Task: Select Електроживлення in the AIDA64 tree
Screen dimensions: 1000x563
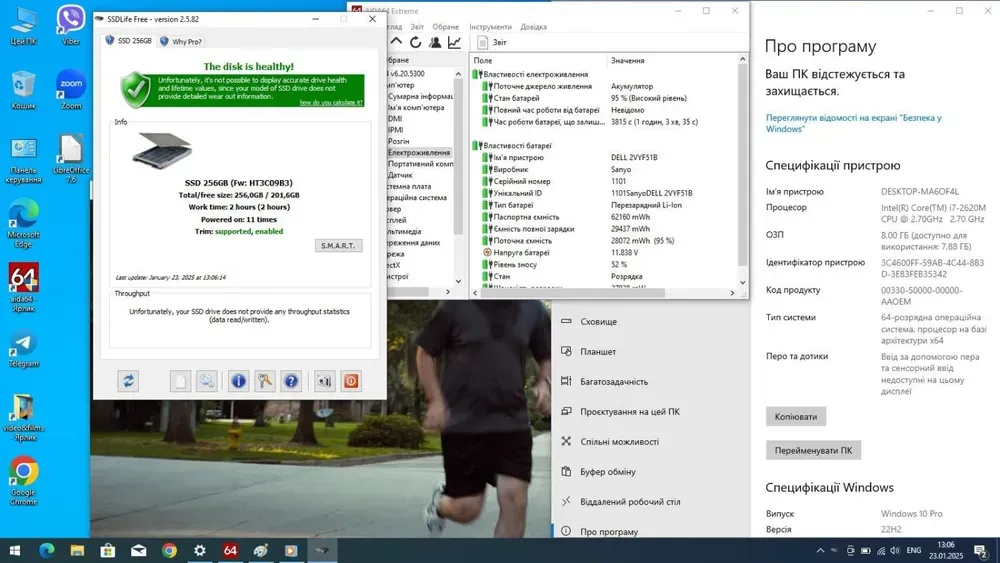Action: point(418,153)
